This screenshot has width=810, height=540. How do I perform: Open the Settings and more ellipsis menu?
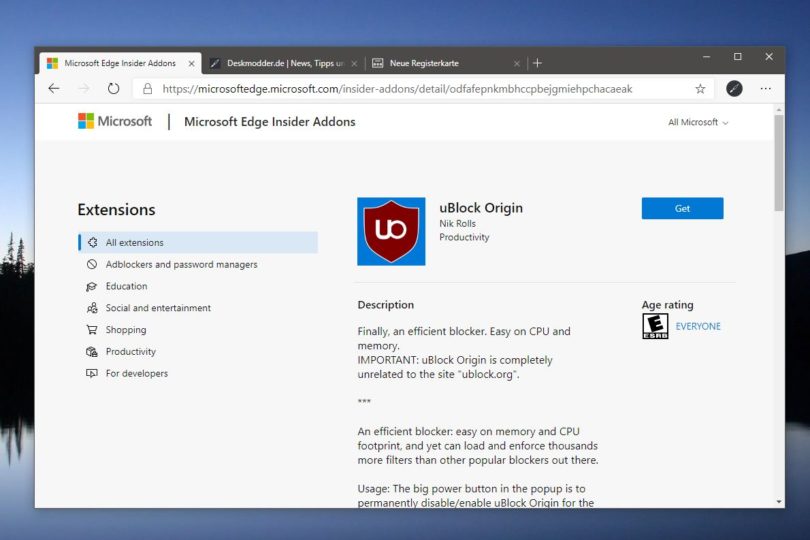766,89
